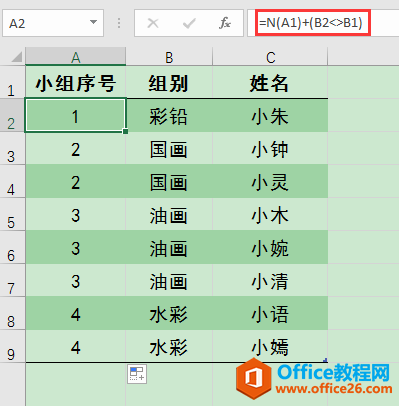
Task: Select cell A5 with value 3
Action: click(76, 214)
